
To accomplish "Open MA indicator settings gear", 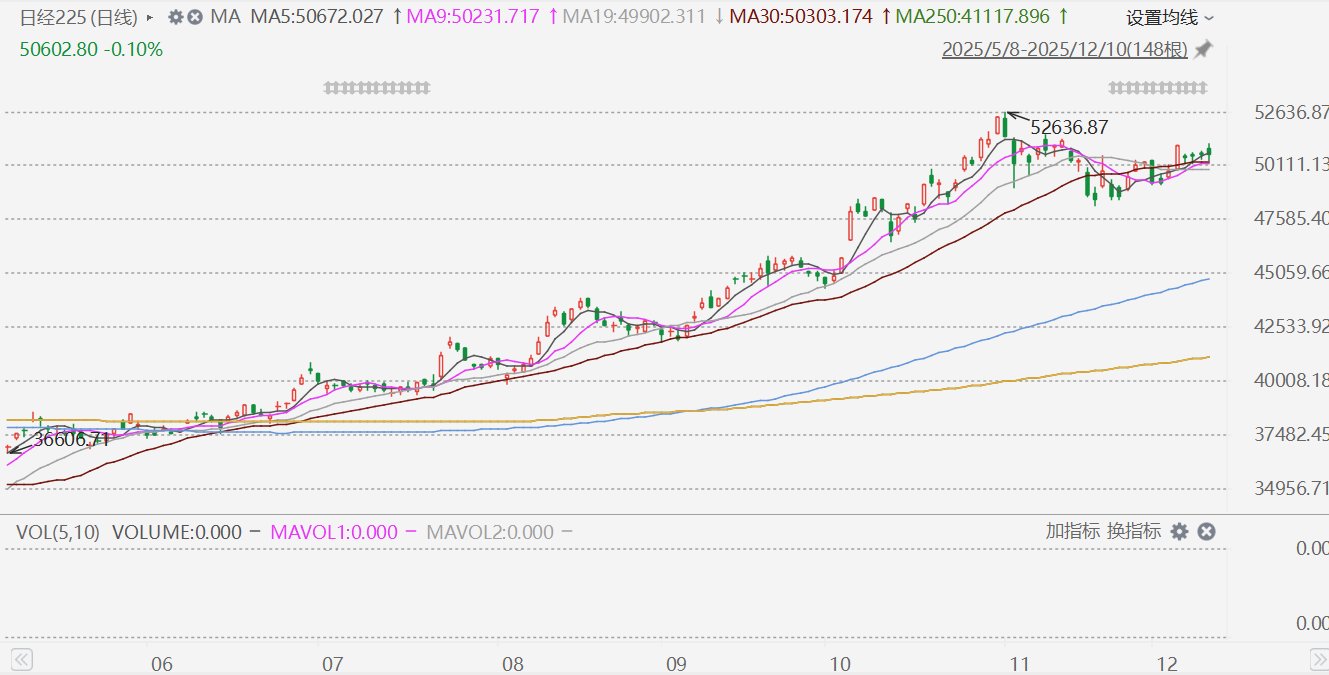I will [x=175, y=17].
